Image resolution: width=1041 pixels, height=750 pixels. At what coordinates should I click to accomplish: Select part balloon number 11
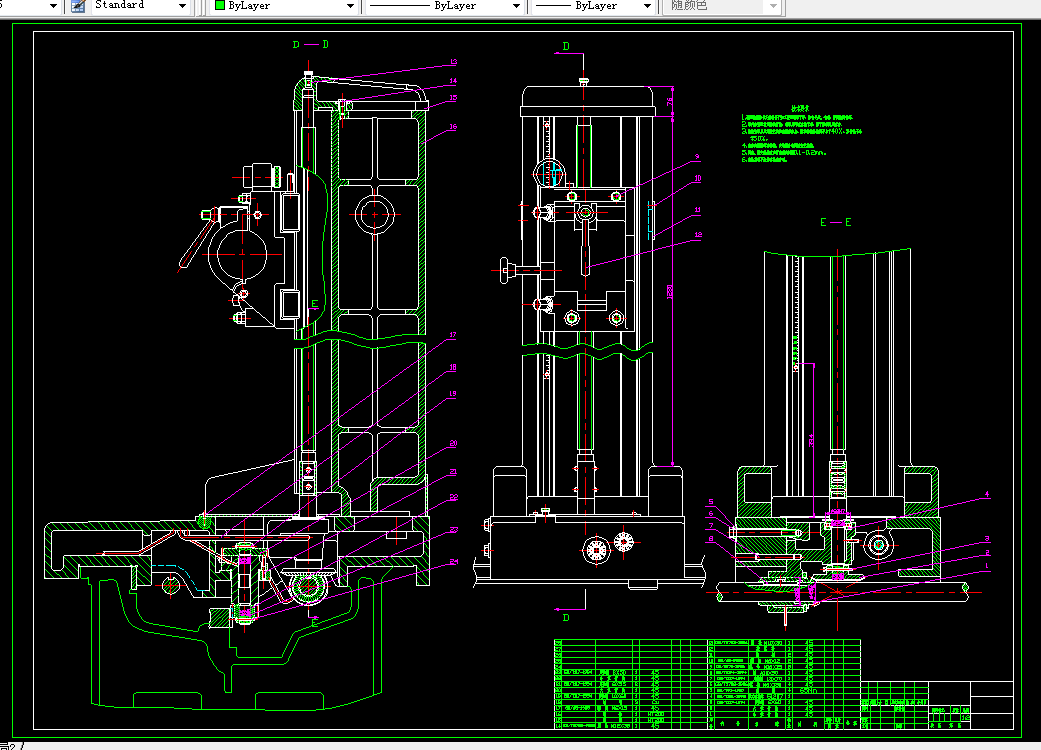(697, 210)
